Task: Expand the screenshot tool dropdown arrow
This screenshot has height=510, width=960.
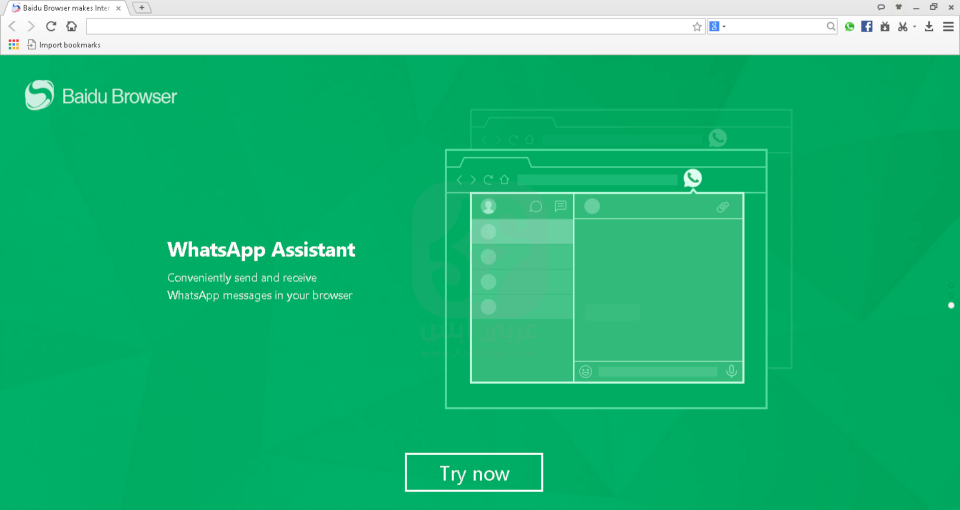Action: pos(914,27)
